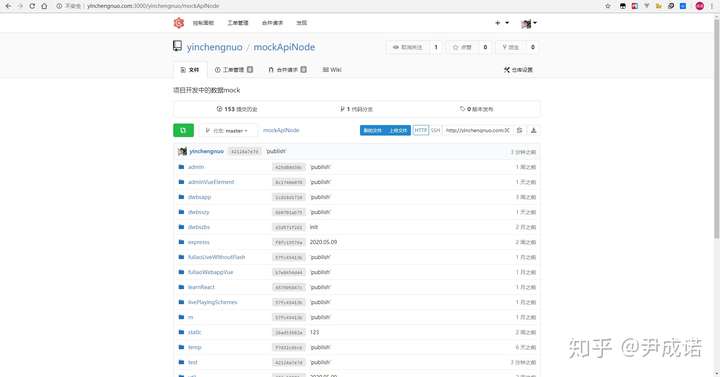This screenshot has height=377, width=720.
Task: Open the plus create-new dropdown
Action: pos(502,23)
